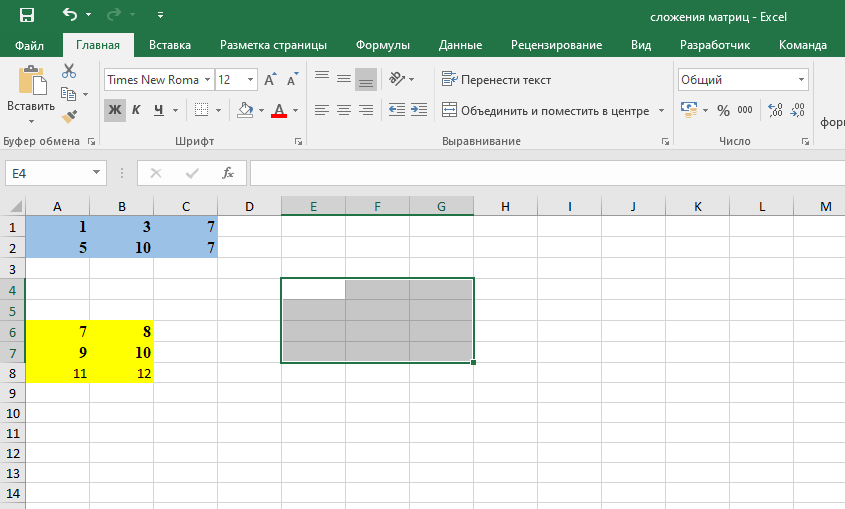Click the Перенести текст button
This screenshot has height=509, width=845.
496,80
